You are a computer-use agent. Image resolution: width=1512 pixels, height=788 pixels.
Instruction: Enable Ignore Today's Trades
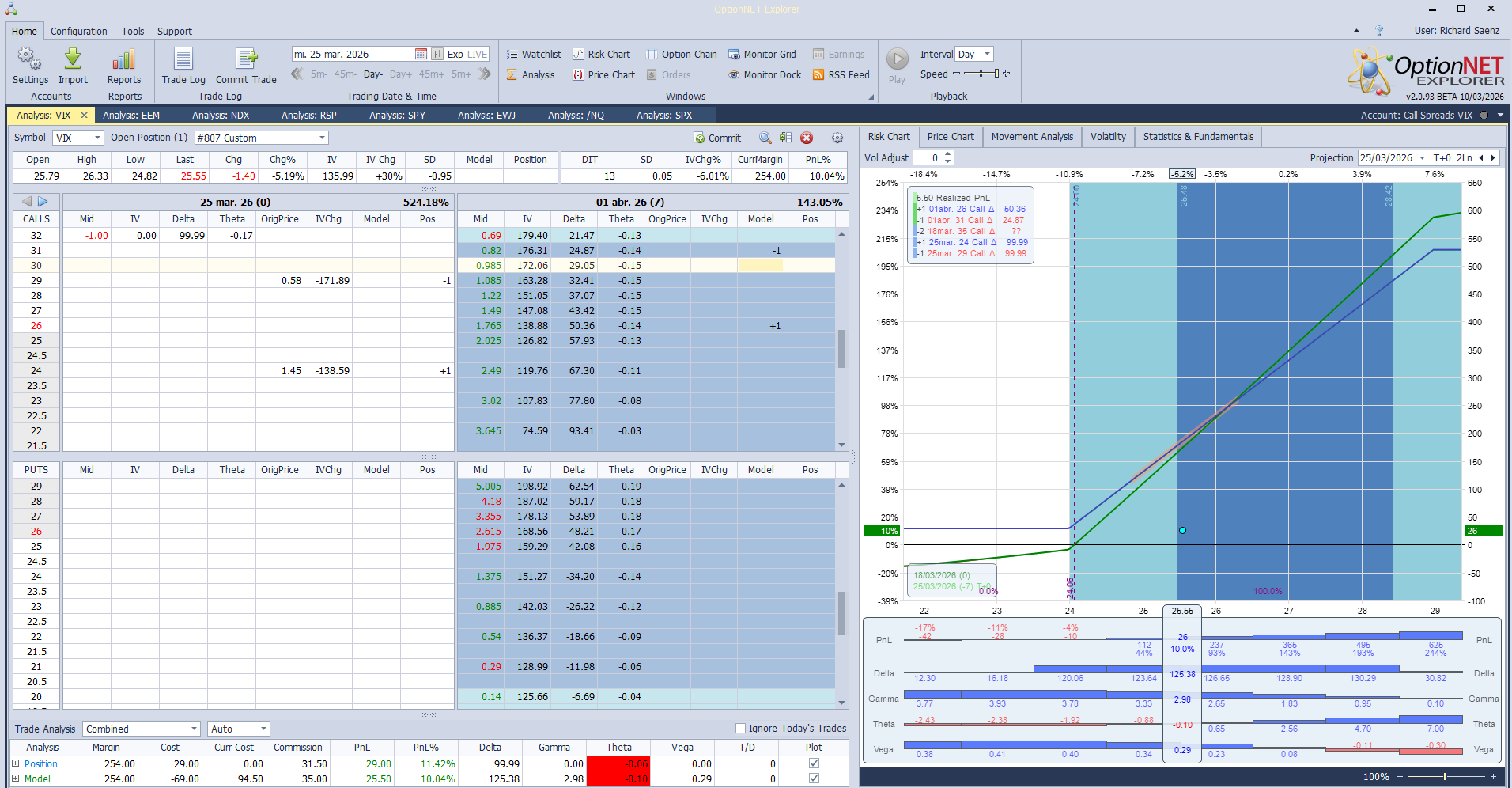coord(740,728)
